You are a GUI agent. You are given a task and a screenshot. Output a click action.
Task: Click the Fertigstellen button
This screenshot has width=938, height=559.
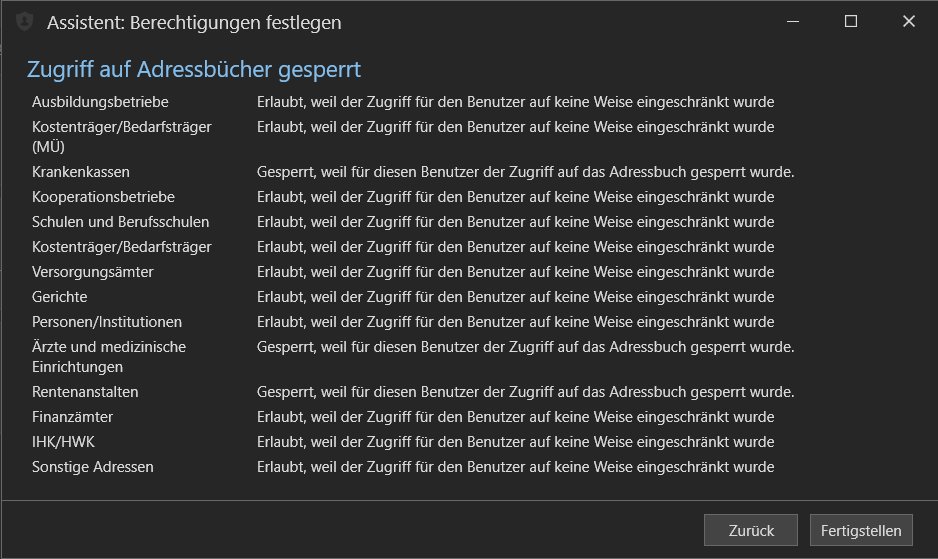pyautogui.click(x=861, y=530)
